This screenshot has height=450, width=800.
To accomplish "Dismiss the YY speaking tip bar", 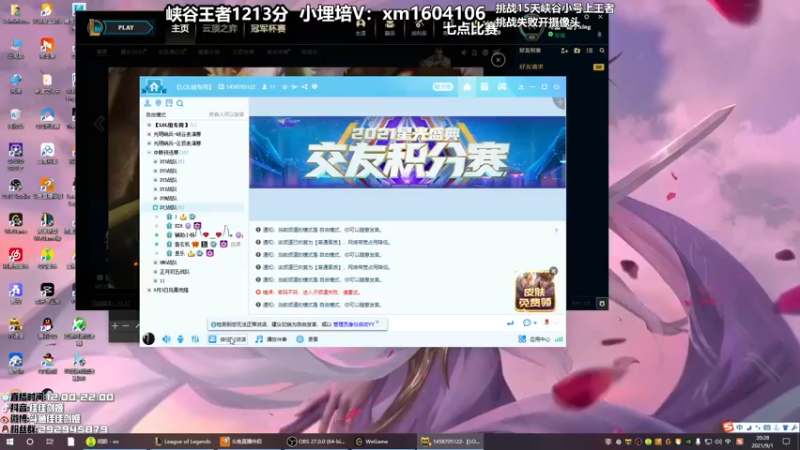I will 378,322.
